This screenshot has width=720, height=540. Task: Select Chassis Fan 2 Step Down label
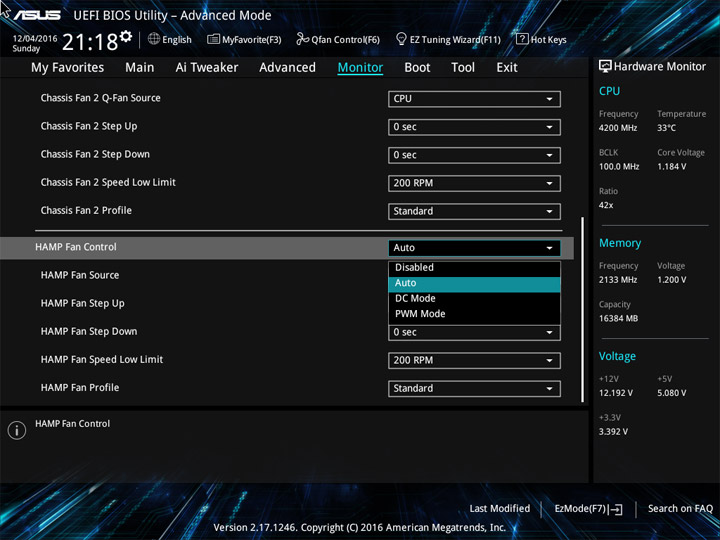pyautogui.click(x=95, y=154)
